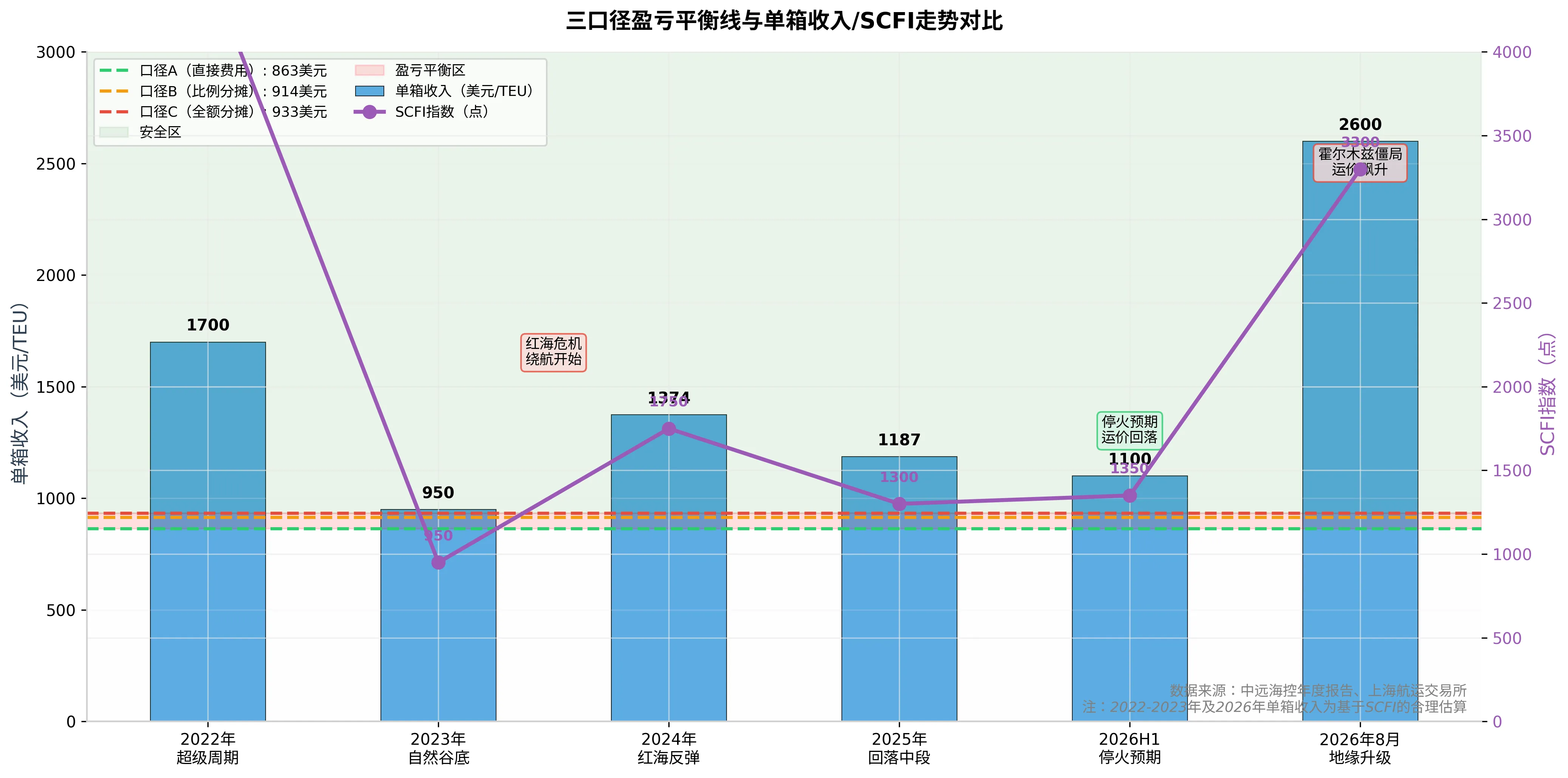The width and height of the screenshot is (1568, 778).
Task: Click the left axis tick 1000
Action: (x=56, y=499)
